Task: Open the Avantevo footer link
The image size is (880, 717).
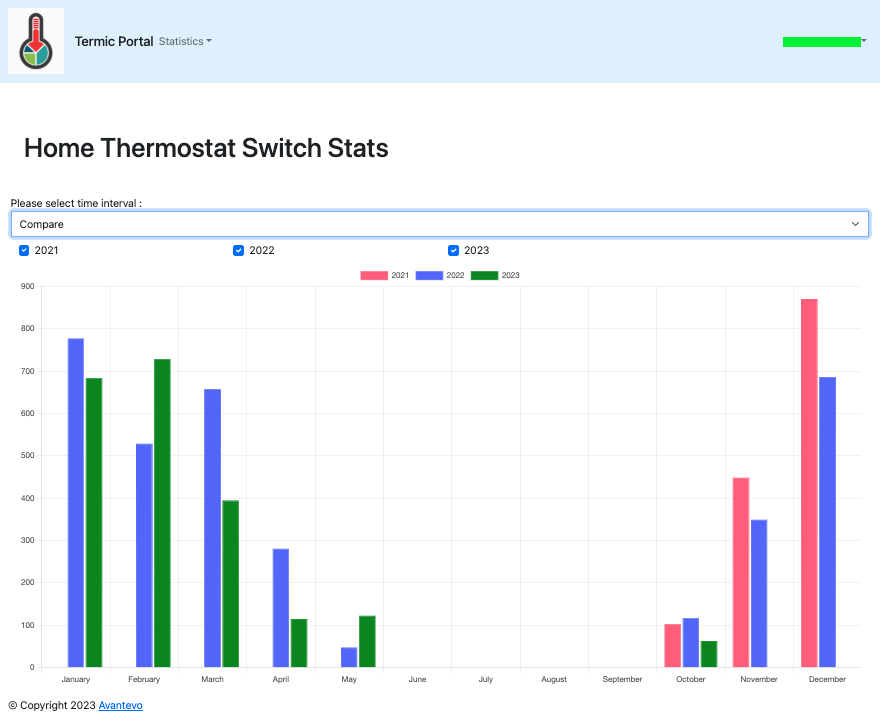Action: [120, 705]
